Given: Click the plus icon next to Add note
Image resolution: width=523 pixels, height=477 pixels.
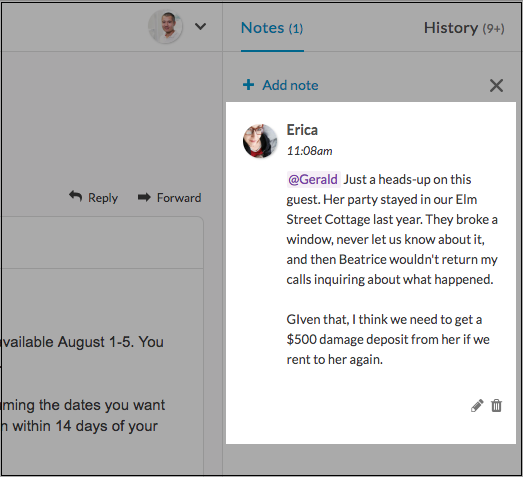Looking at the screenshot, I should [248, 85].
